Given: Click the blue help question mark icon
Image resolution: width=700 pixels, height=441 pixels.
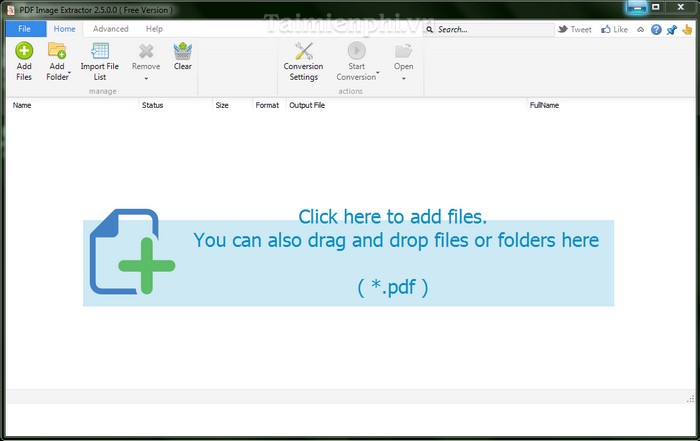Looking at the screenshot, I should (656, 29).
